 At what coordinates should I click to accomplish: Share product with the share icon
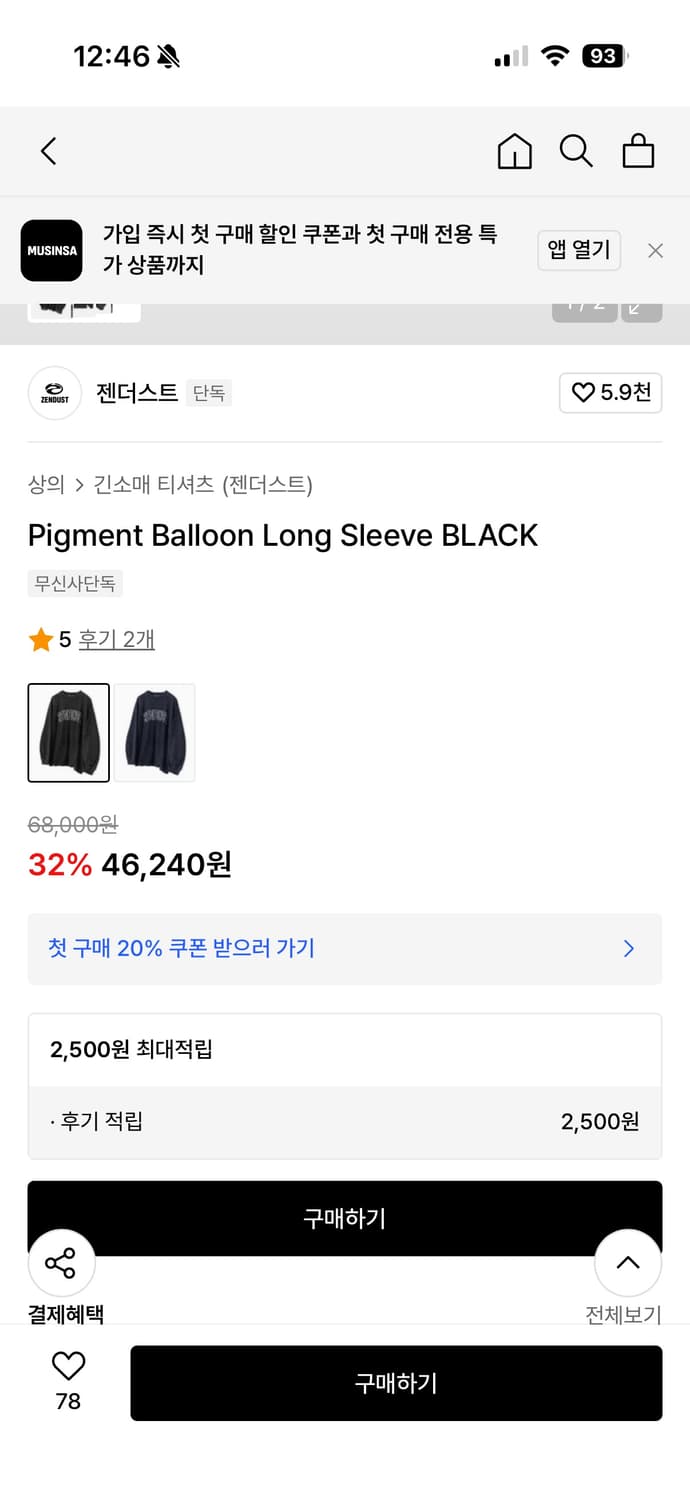[61, 1263]
